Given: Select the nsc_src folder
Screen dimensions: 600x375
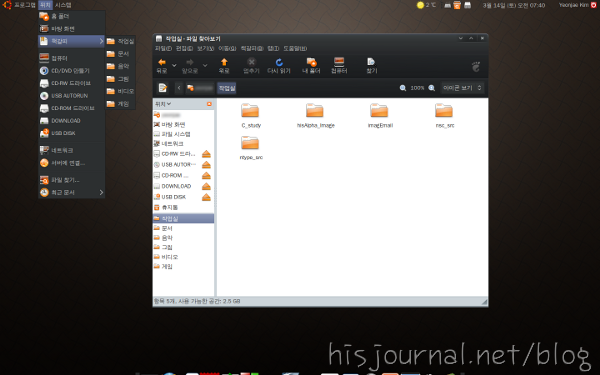Looking at the screenshot, I should click(445, 115).
